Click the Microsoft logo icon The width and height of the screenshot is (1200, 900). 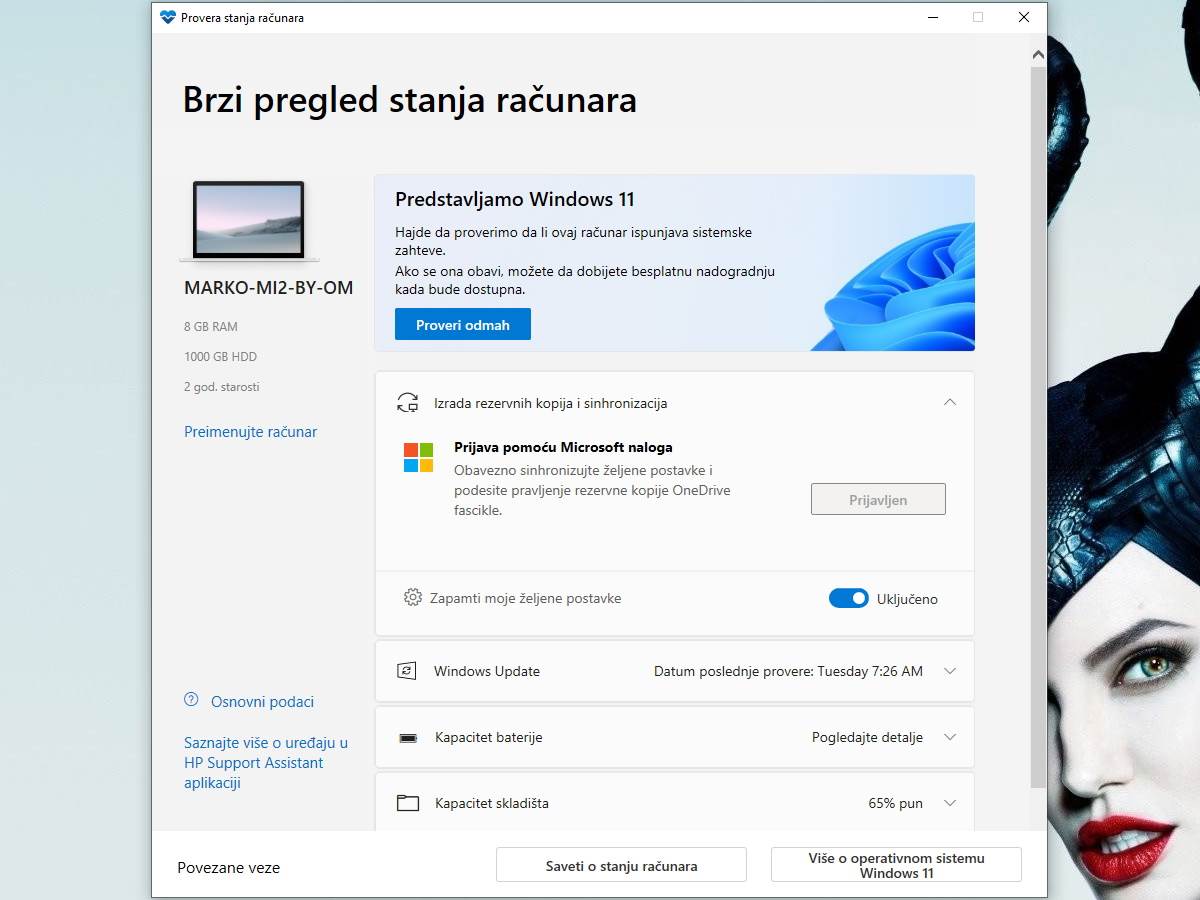418,457
